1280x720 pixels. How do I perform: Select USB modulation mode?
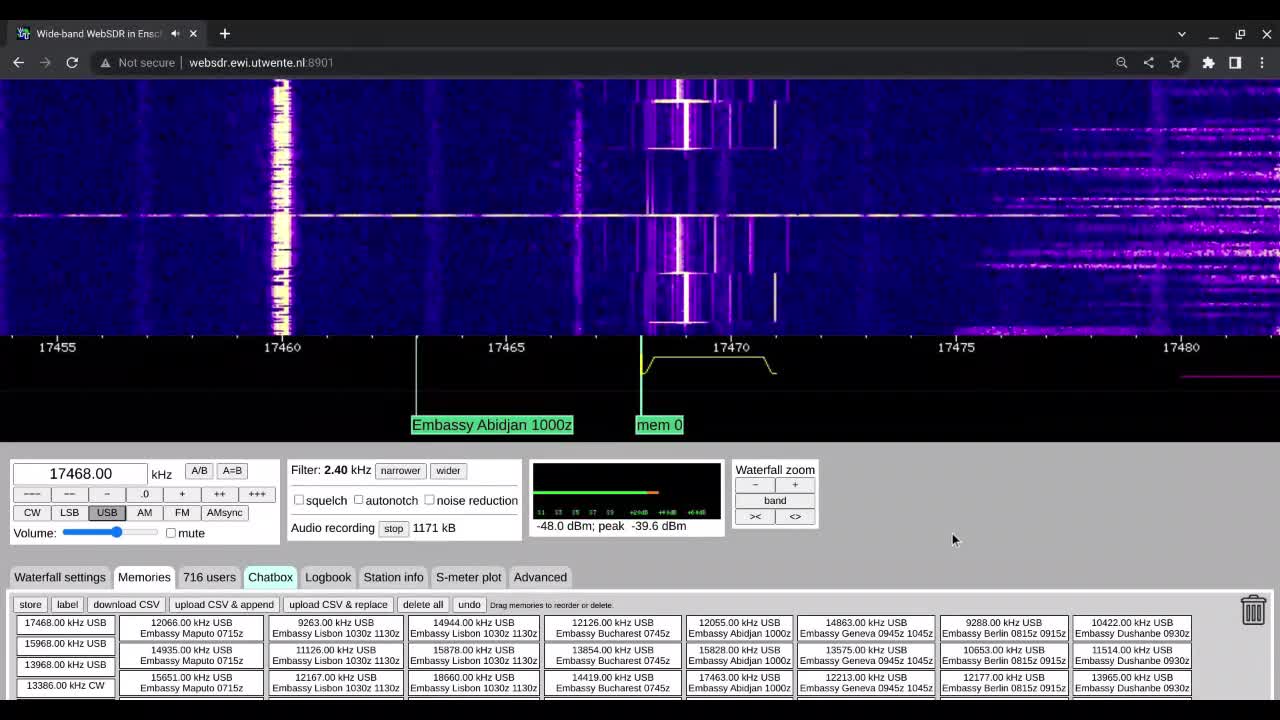pos(106,513)
